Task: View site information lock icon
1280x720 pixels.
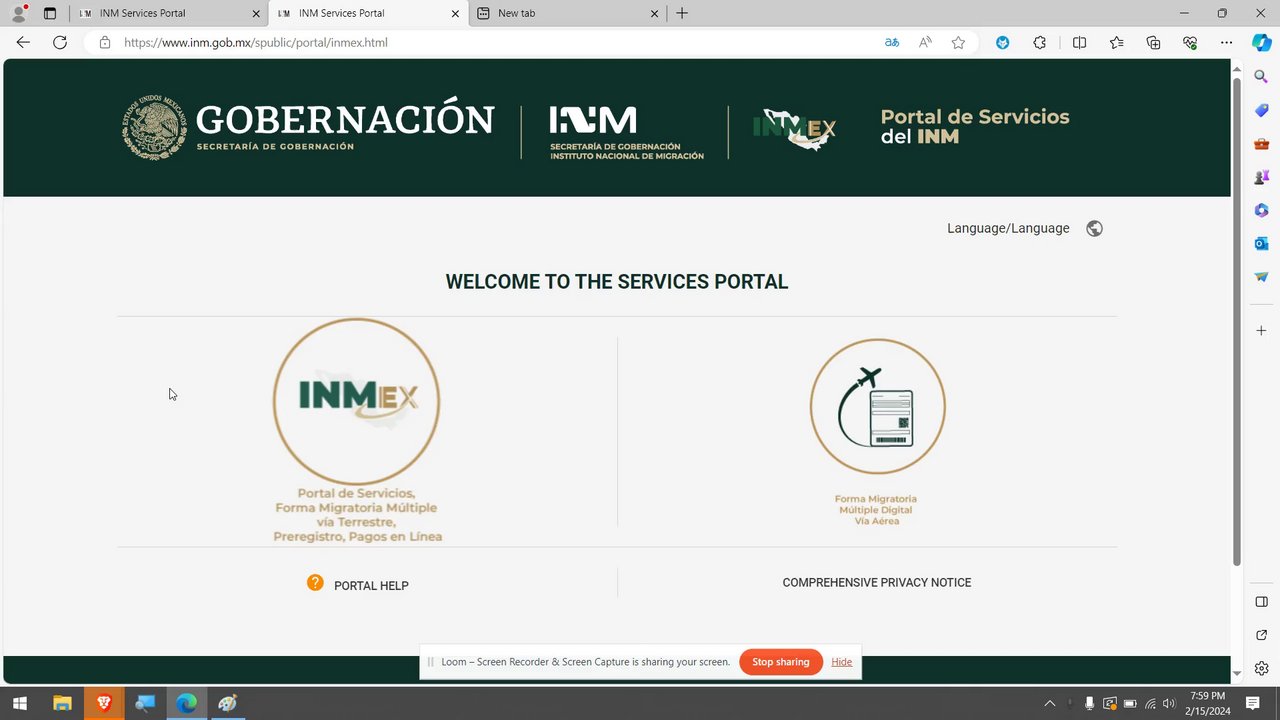Action: click(105, 42)
